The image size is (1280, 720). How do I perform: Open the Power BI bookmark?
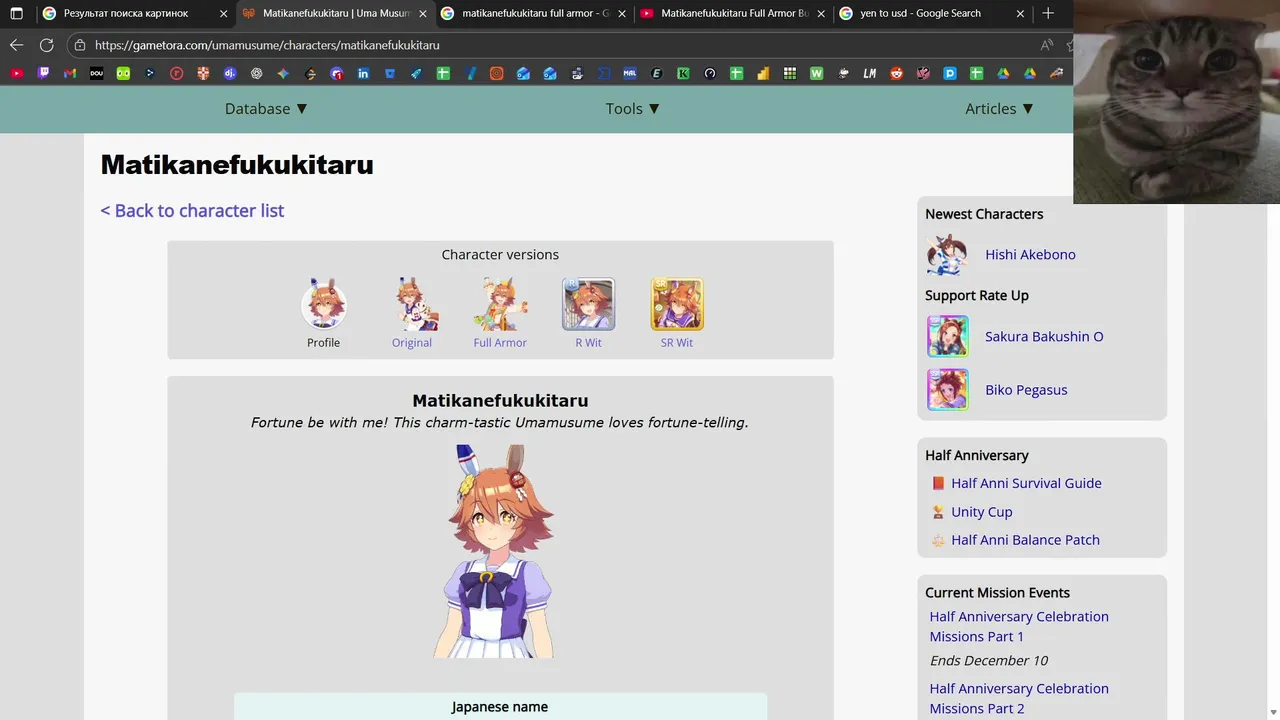[763, 73]
